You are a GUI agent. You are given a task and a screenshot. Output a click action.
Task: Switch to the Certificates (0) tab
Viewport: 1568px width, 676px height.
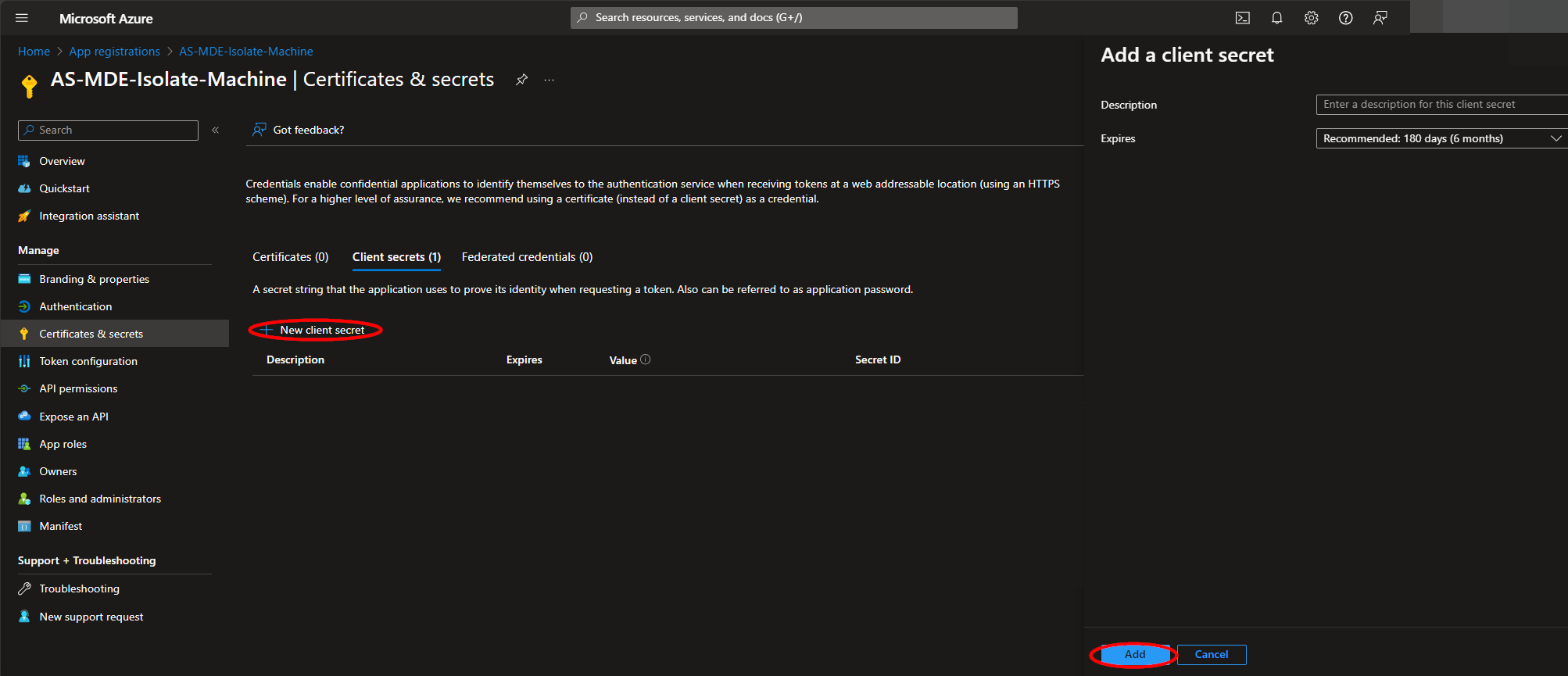(290, 257)
